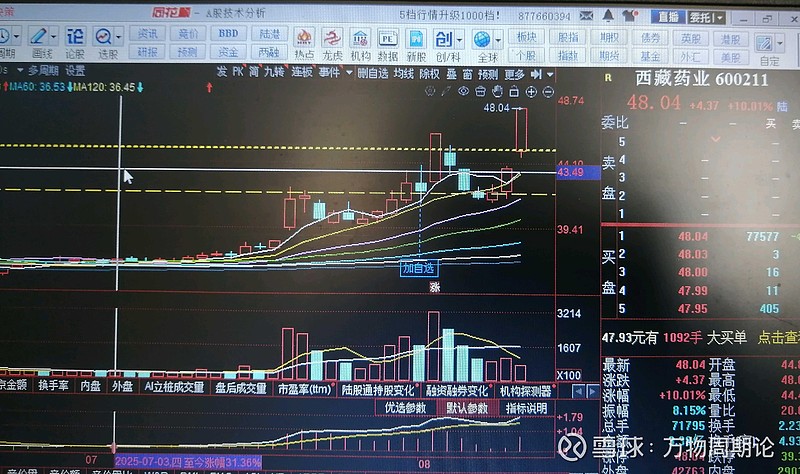This screenshot has height=474, width=800.
Task: Toggle 窗 multi-window view
Action: point(467,74)
